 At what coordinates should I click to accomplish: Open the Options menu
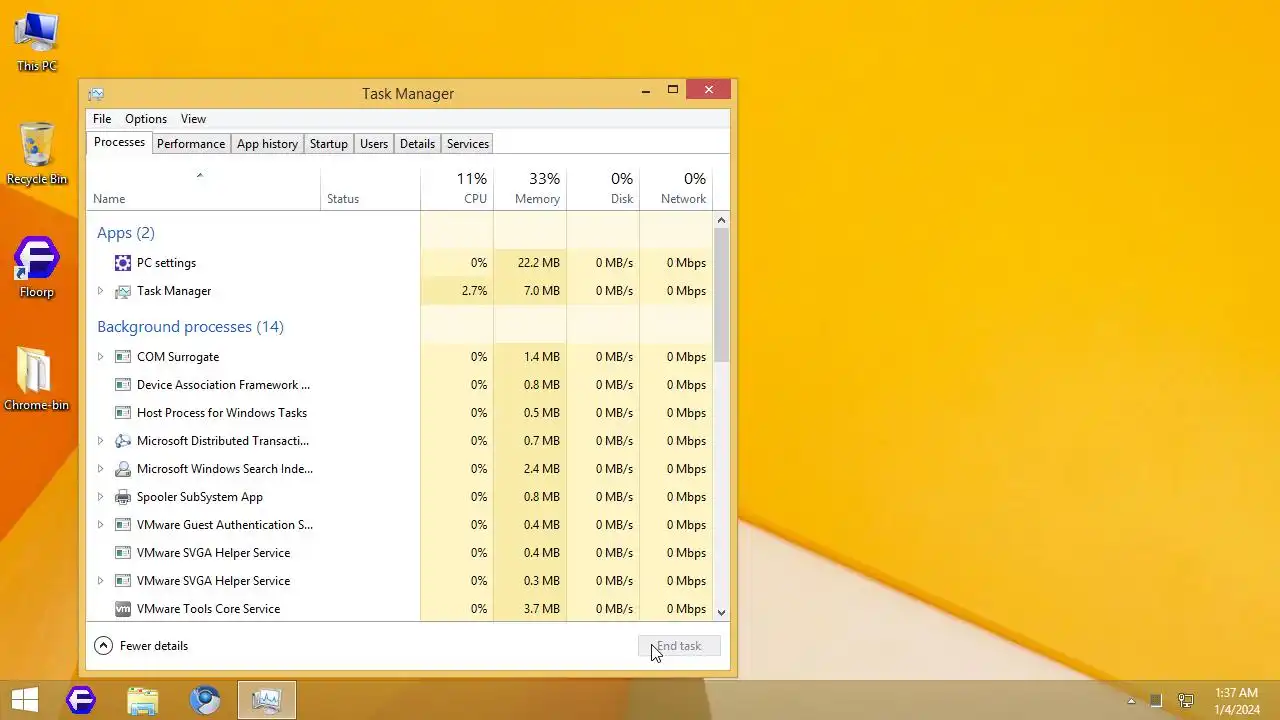(146, 119)
